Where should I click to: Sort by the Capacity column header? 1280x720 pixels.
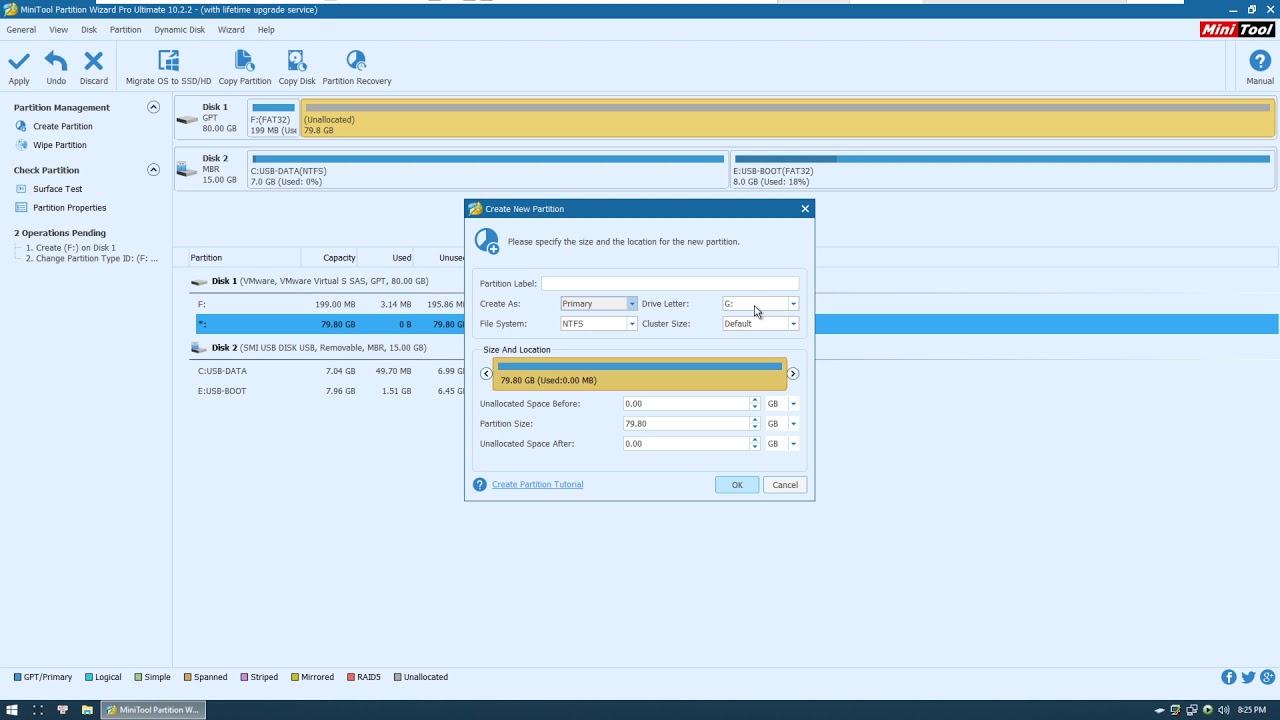point(339,258)
